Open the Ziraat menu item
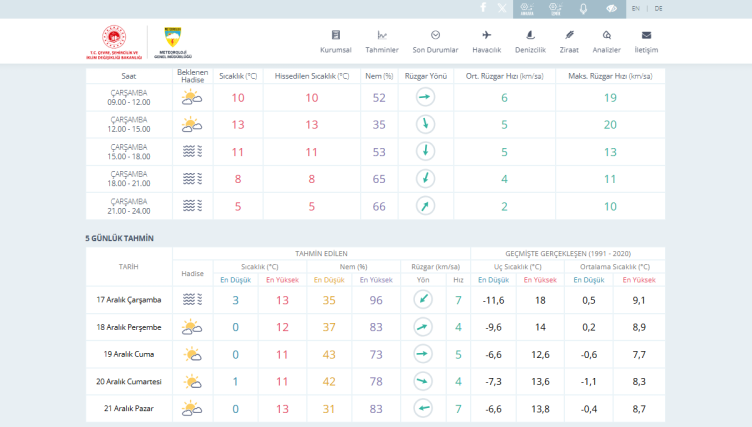The image size is (752, 427). point(569,41)
